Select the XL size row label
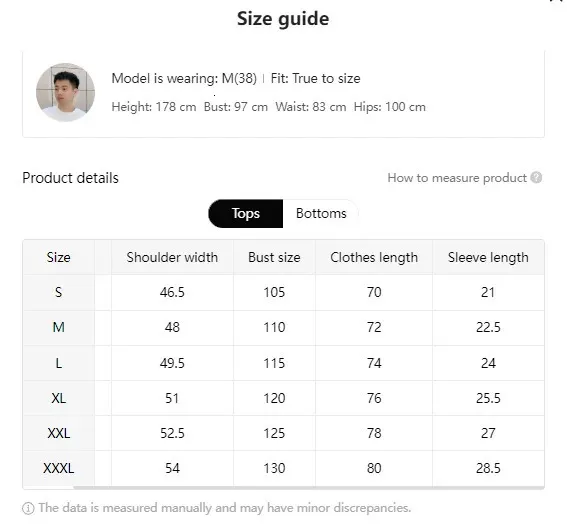The image size is (567, 525). tap(59, 398)
